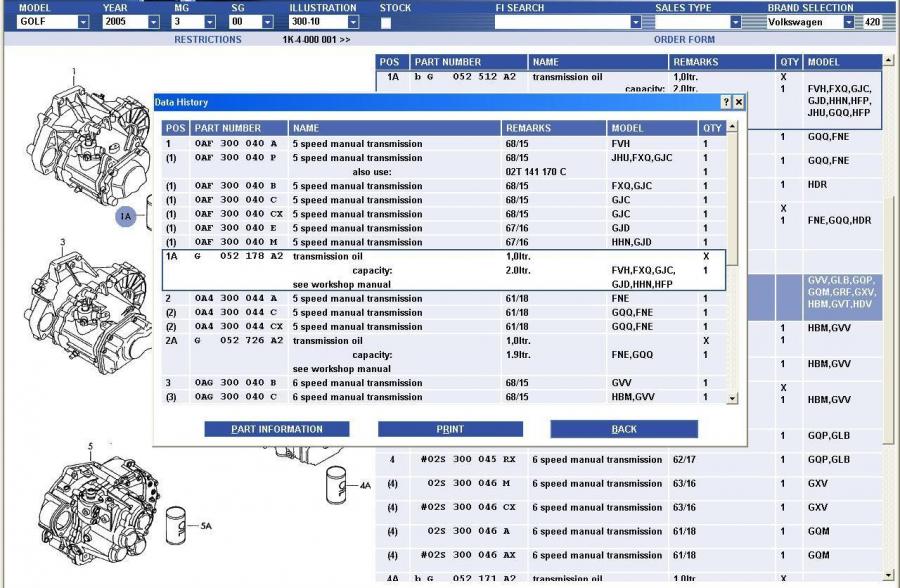The width and height of the screenshot is (900, 588).
Task: Click the 4A oil can in illustration
Action: pyautogui.click(x=335, y=487)
